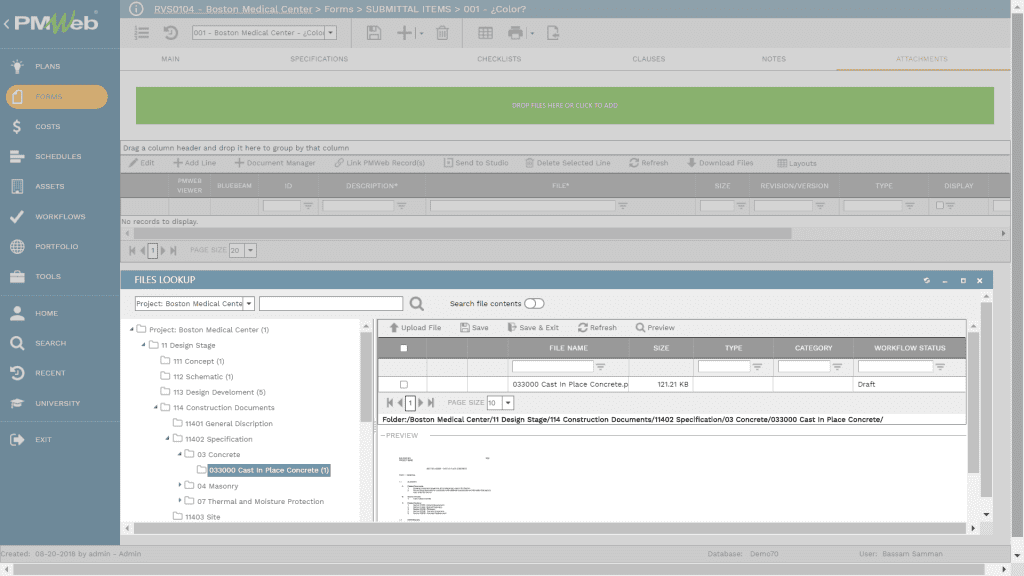Viewport: 1024px width, 576px height.
Task: Collapse the 114 Construction Documents folder
Action: [x=155, y=407]
